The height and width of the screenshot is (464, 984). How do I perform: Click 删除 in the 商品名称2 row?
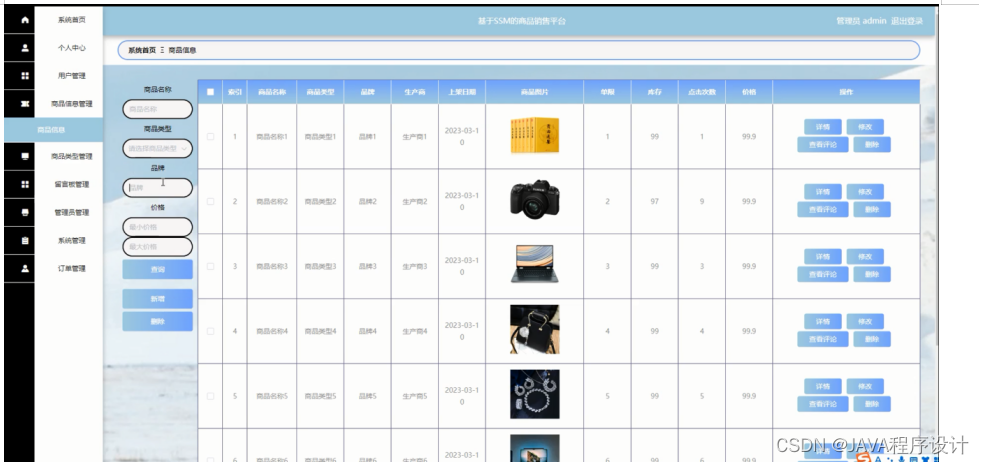872,210
